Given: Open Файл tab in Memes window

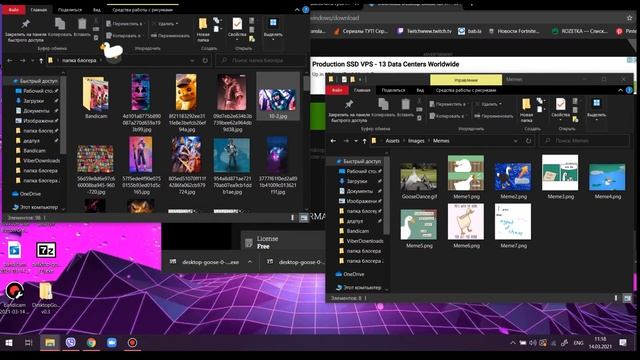Looking at the screenshot, I should click(x=337, y=90).
